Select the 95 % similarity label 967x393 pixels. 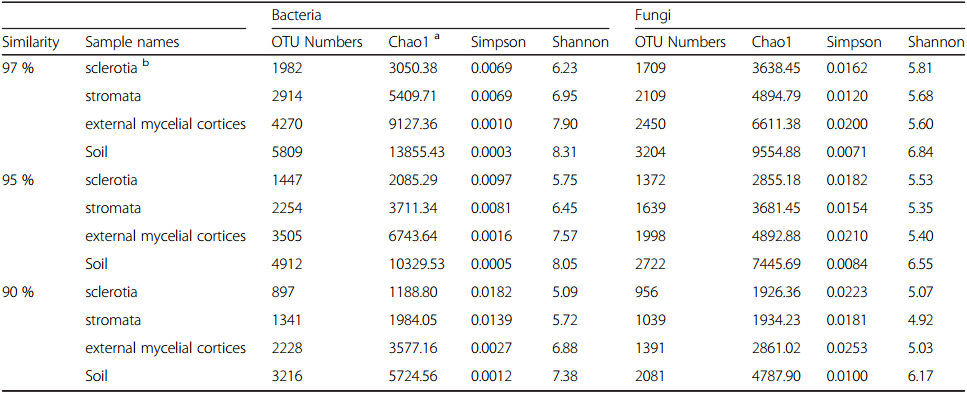18,180
